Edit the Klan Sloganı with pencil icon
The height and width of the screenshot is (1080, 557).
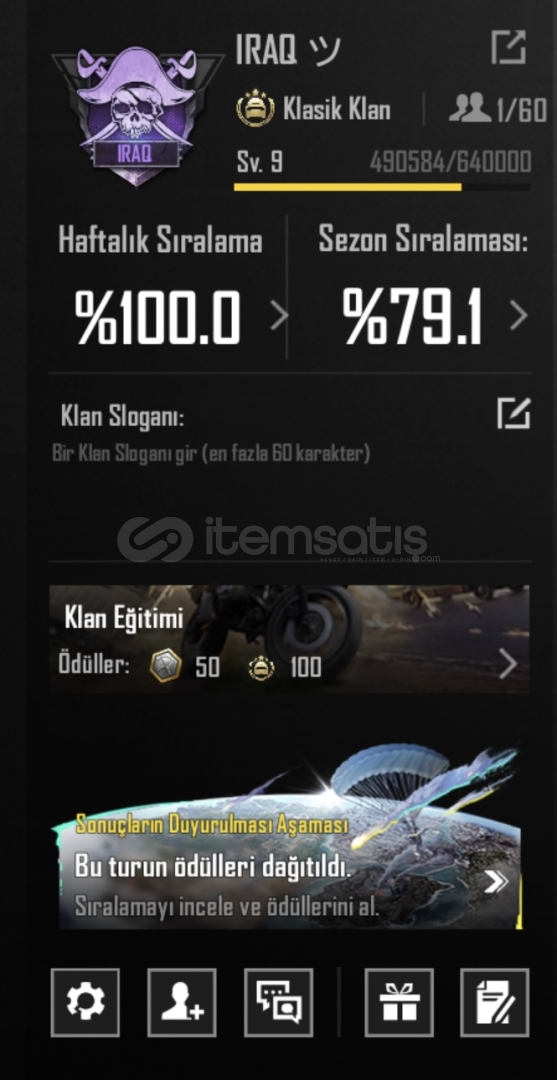coord(514,413)
